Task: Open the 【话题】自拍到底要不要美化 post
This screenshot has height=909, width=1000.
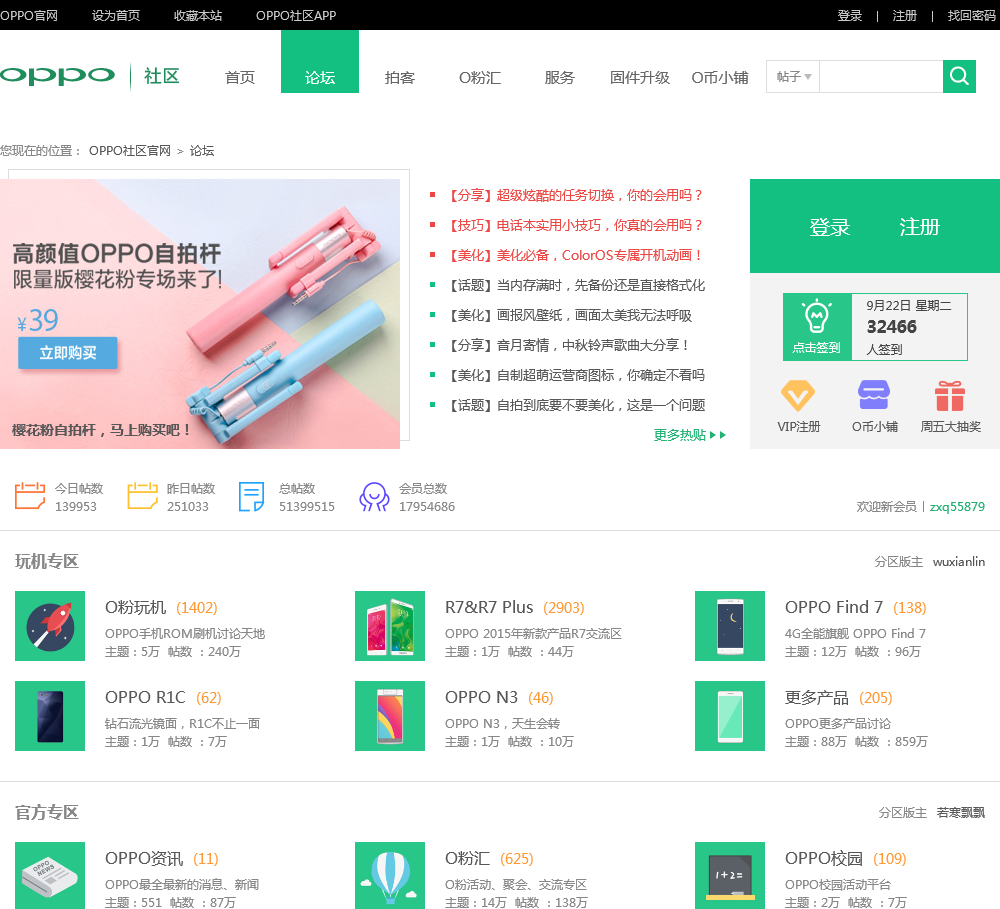Action: pos(575,405)
